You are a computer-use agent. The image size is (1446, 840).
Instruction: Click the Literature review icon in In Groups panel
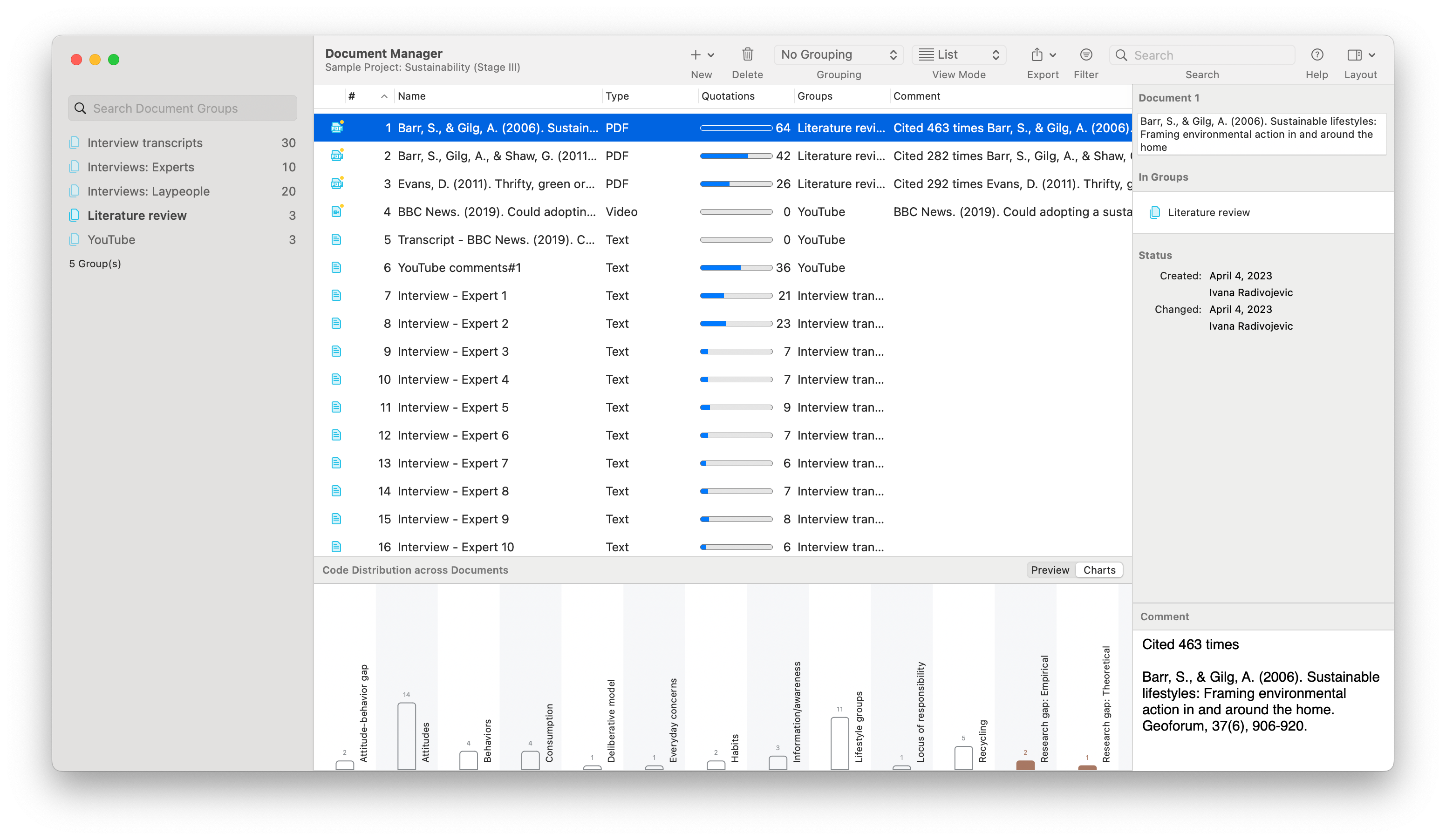click(x=1154, y=212)
